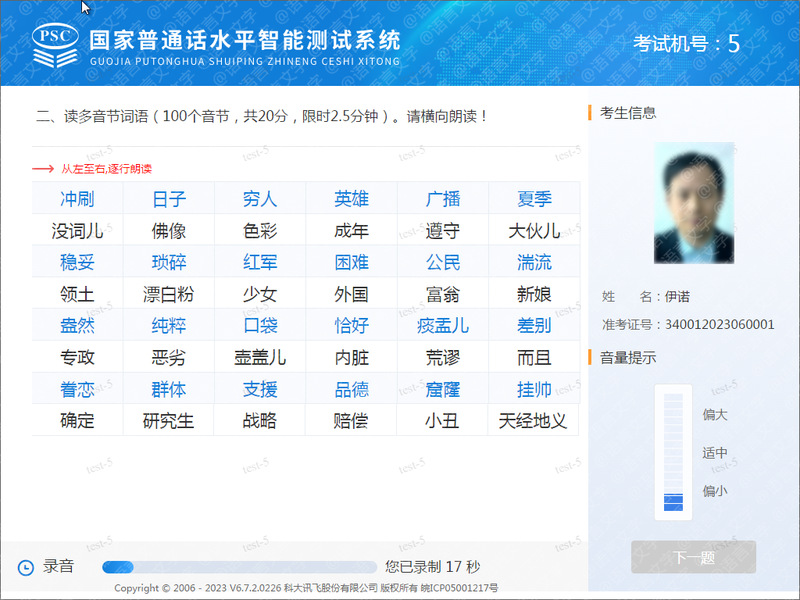Select the word 口袋
Screen dimensions: 800x600
pyautogui.click(x=260, y=326)
